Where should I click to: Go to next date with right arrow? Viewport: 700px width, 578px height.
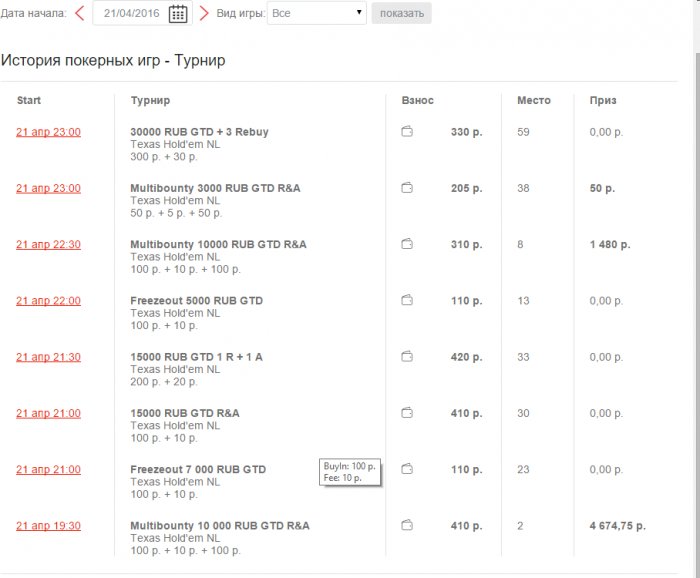[204, 13]
